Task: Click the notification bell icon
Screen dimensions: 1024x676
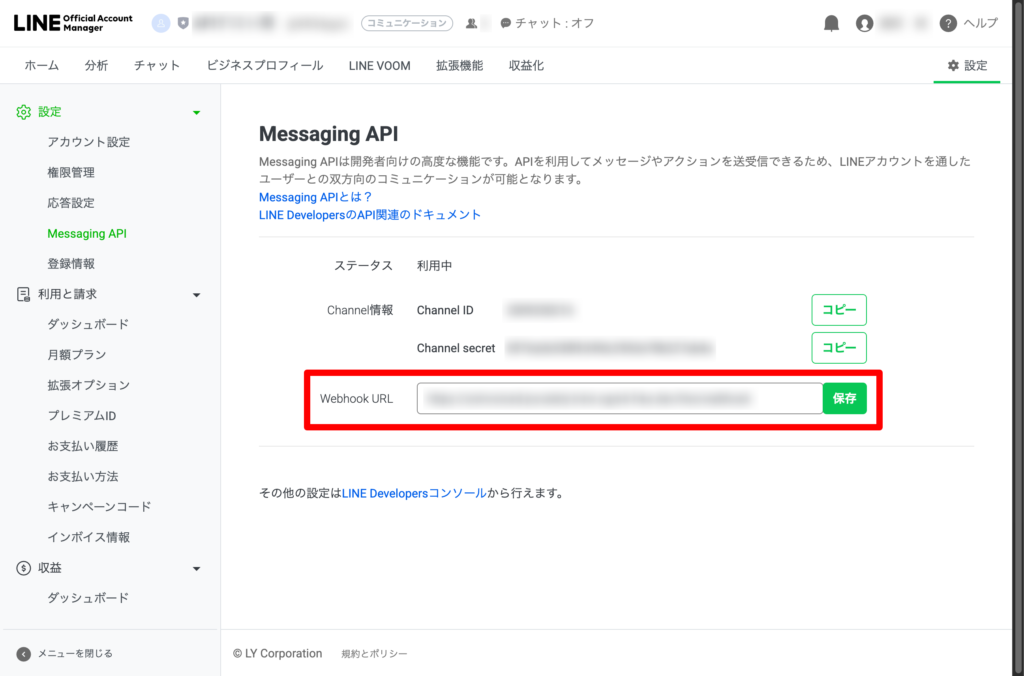Action: click(831, 23)
